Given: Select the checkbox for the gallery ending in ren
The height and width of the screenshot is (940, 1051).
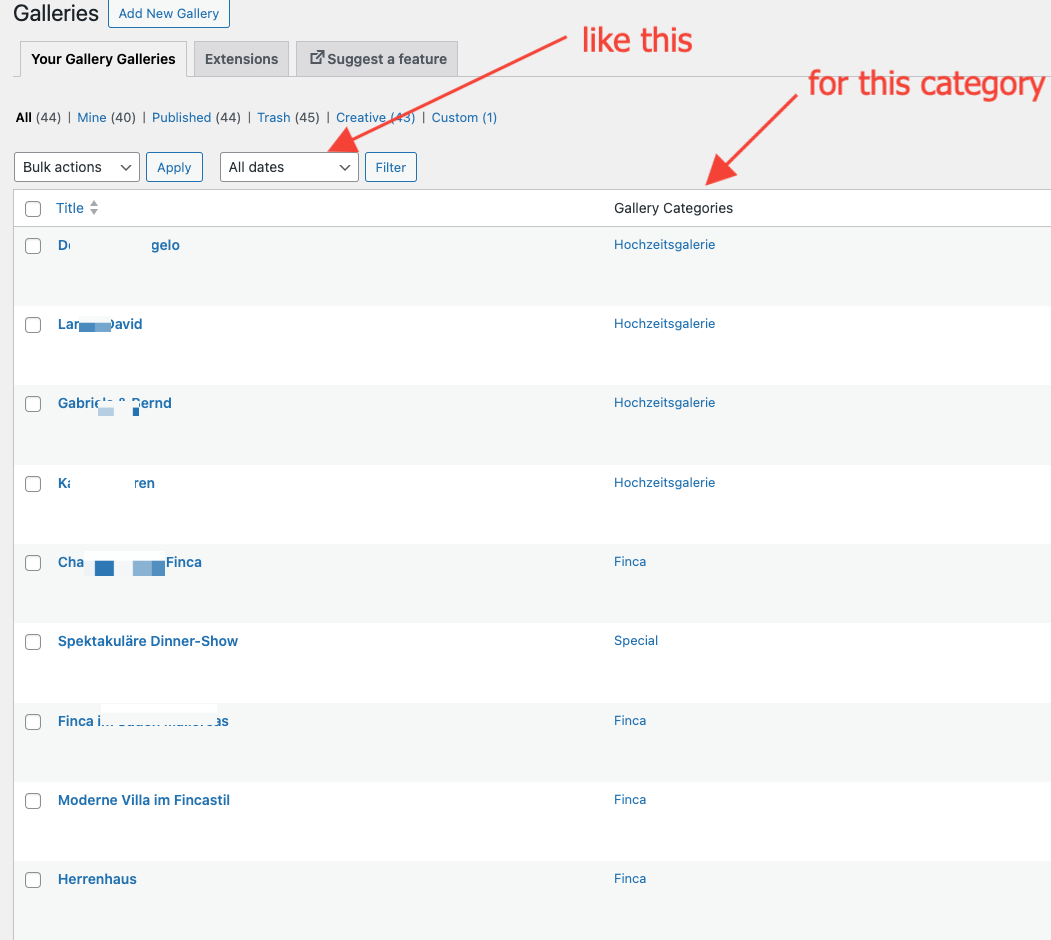Looking at the screenshot, I should [x=33, y=483].
